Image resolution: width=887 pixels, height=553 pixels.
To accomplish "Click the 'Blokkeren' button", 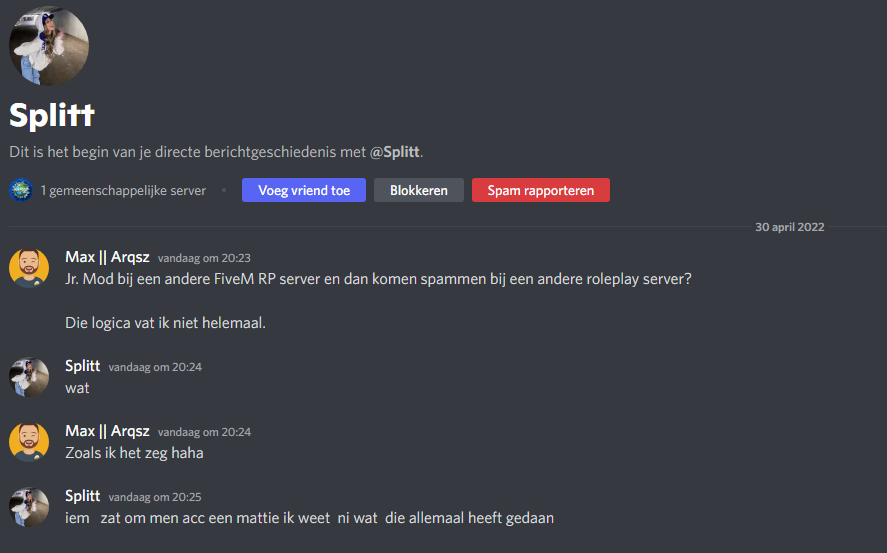I will click(418, 190).
